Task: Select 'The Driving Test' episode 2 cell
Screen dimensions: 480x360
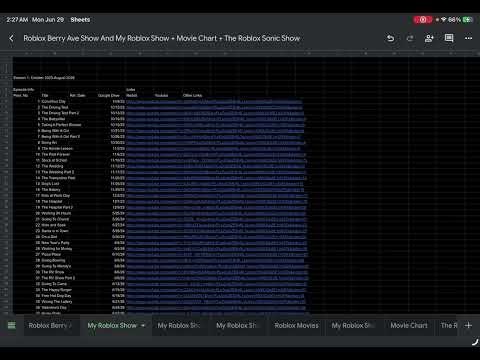Action: 55,107
